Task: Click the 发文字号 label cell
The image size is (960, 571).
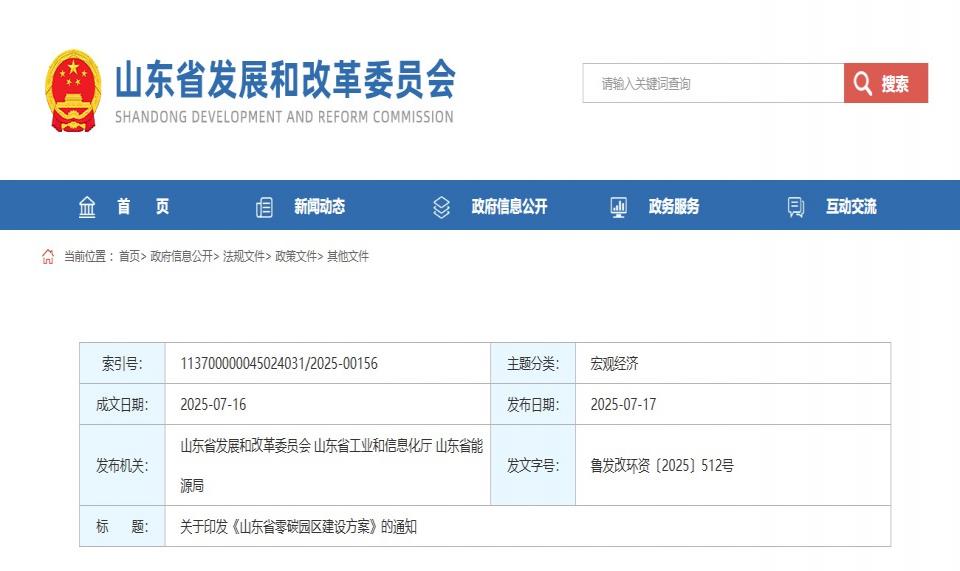Action: point(533,466)
